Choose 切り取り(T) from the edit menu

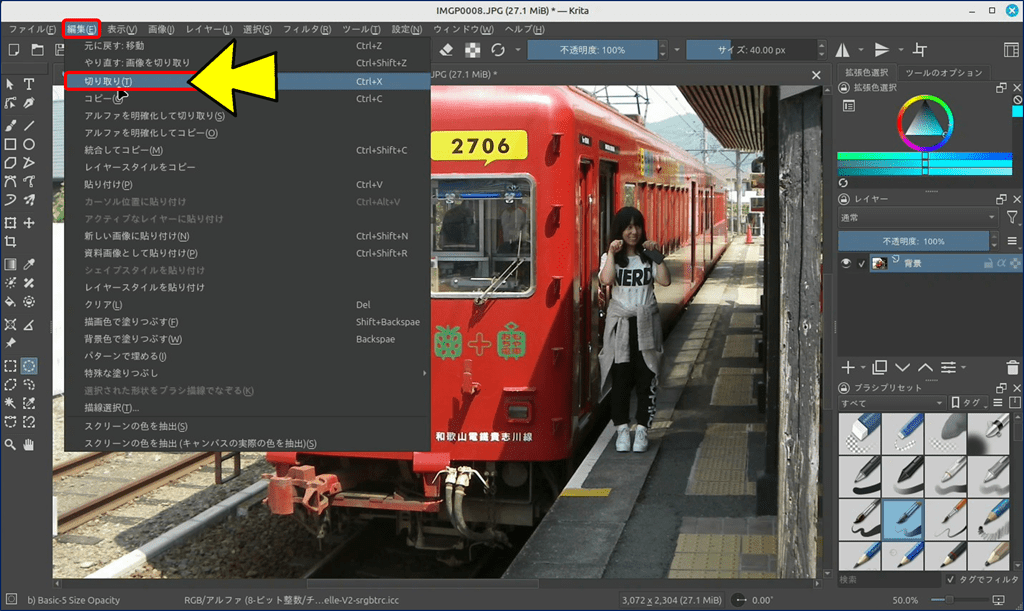click(108, 81)
